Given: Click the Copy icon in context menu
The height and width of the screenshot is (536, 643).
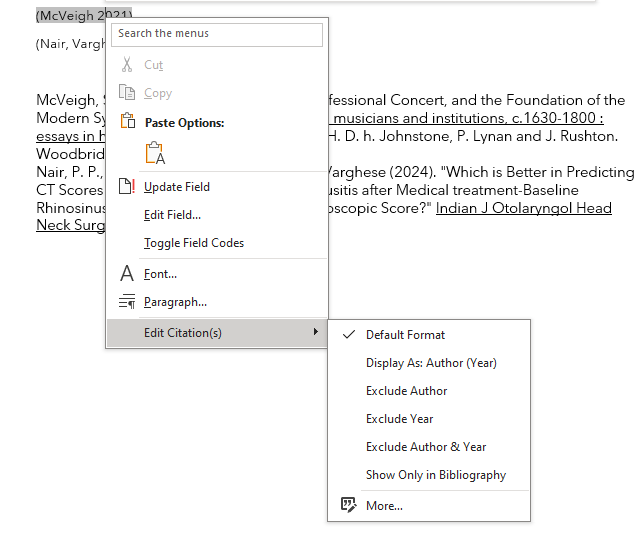Looking at the screenshot, I should (127, 93).
